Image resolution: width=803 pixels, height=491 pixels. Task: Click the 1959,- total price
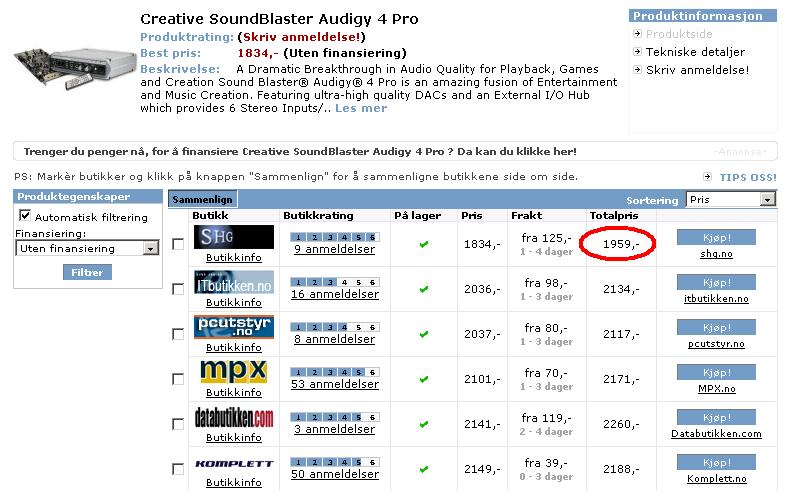pos(621,244)
